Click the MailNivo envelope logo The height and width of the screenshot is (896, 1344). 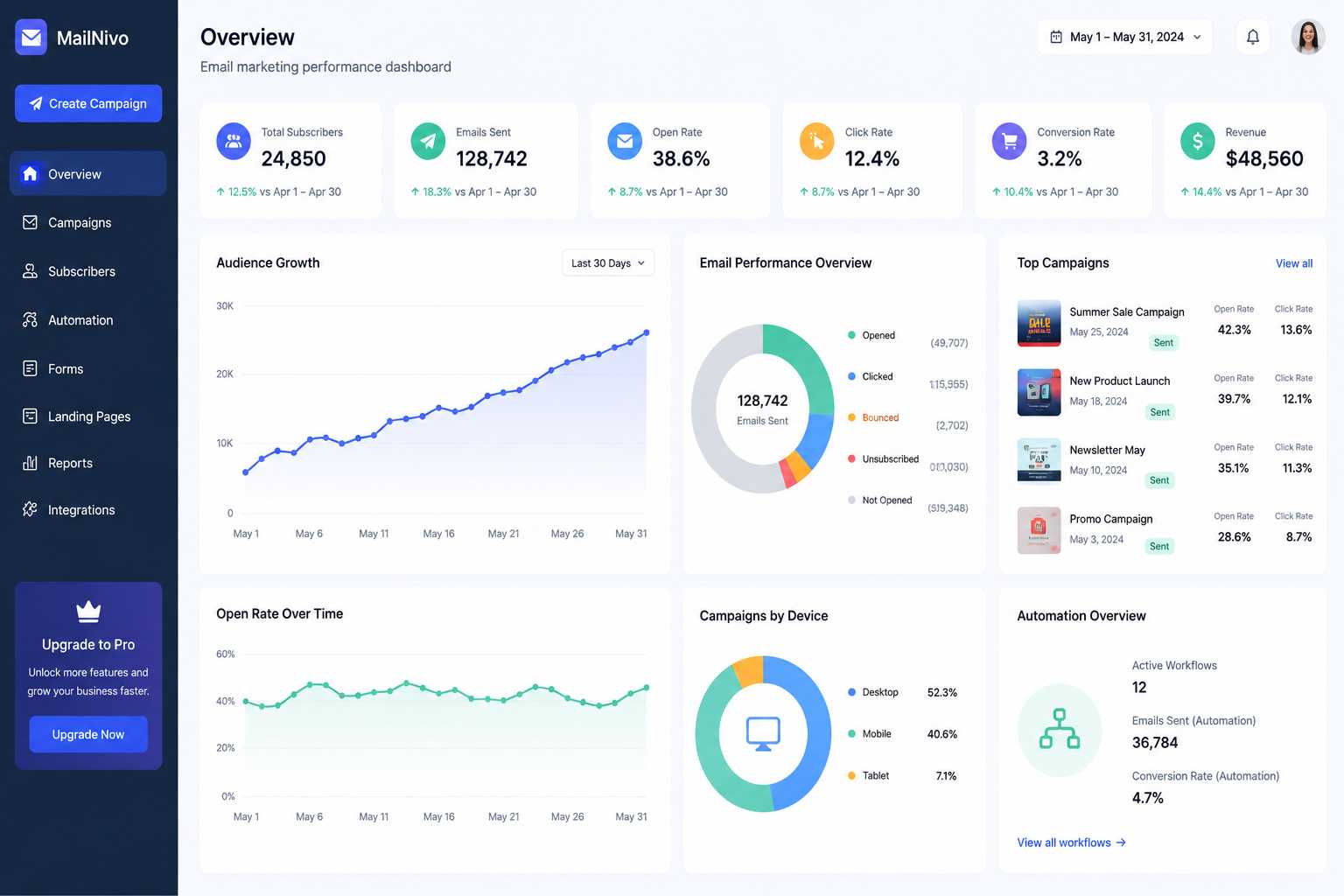pos(31,37)
